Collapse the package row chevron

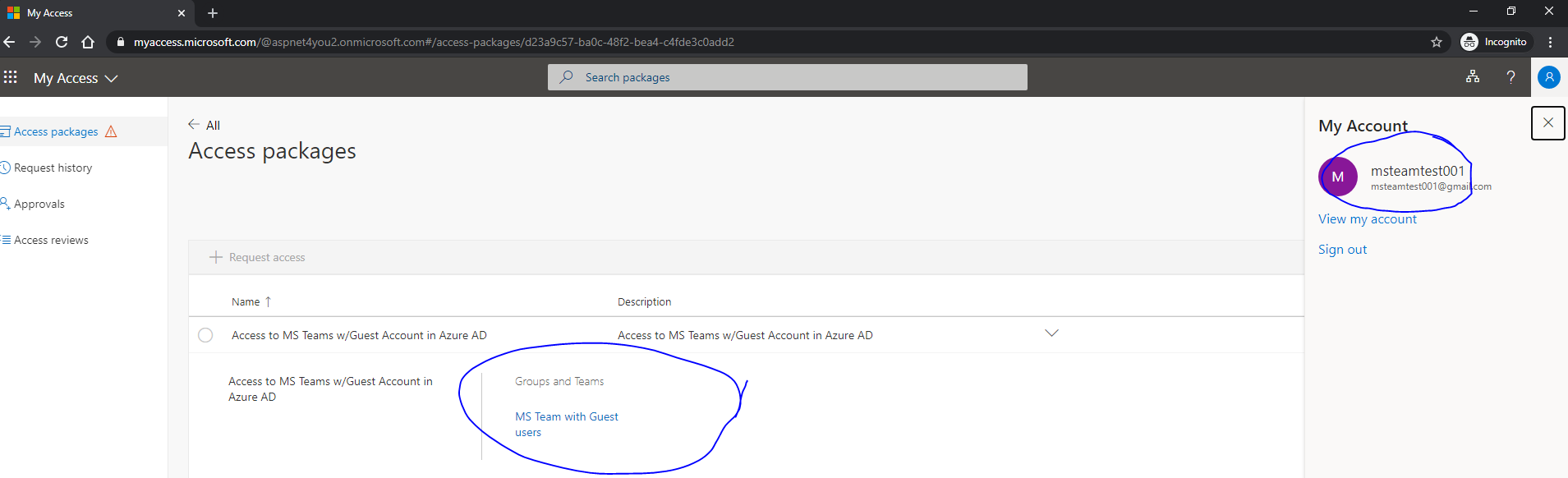[x=1051, y=333]
